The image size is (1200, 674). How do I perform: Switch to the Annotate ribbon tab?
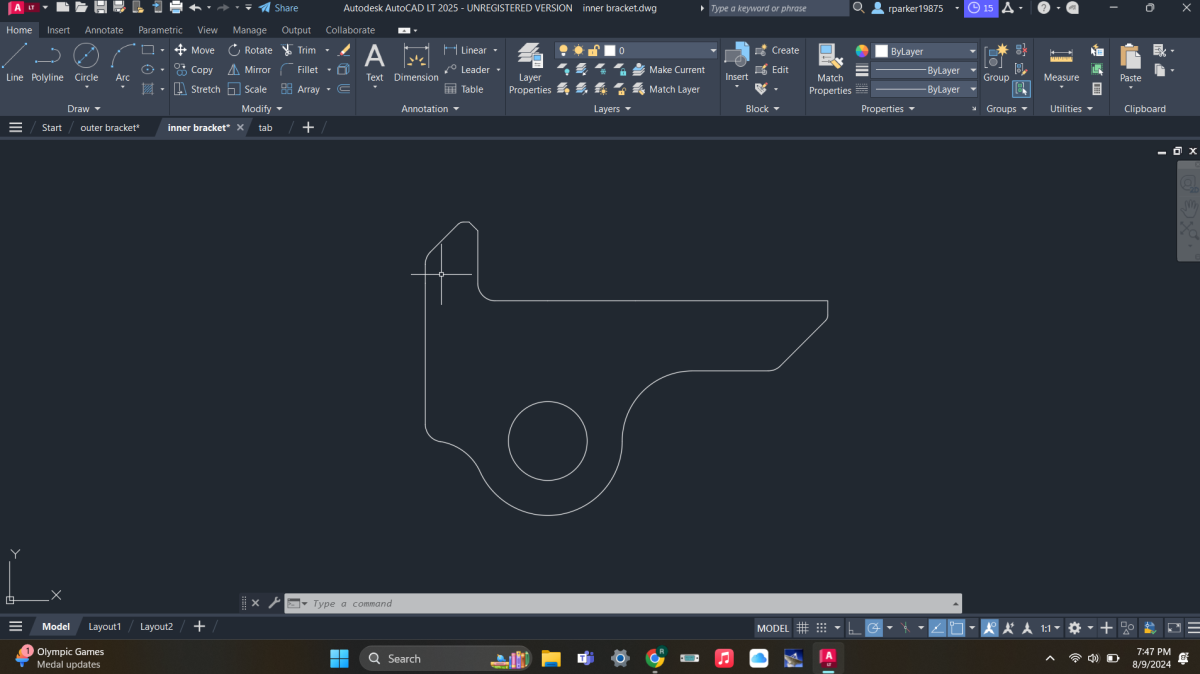click(104, 30)
